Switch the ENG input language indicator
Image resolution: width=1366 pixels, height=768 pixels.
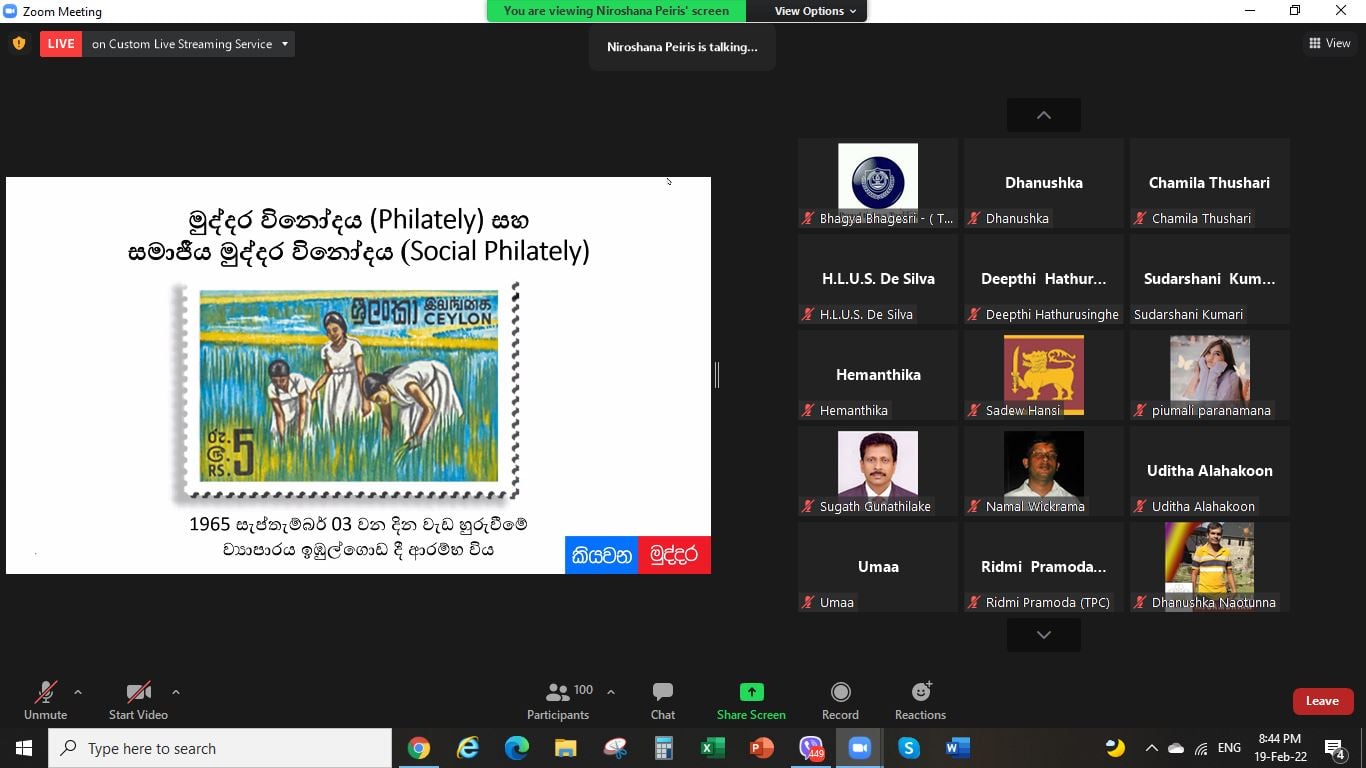[x=1229, y=748]
